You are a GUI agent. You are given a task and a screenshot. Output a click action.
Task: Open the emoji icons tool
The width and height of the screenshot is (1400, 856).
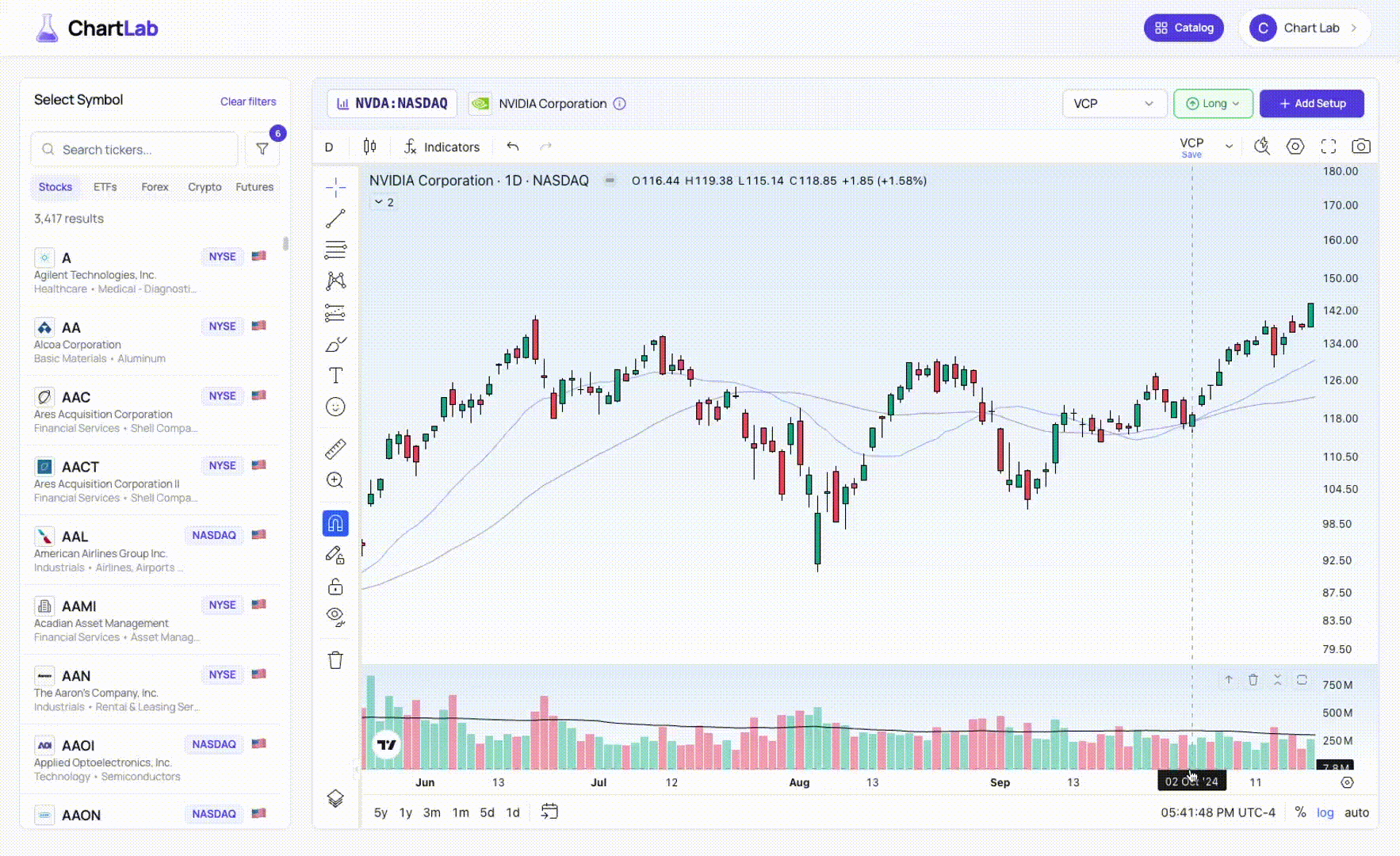(335, 407)
